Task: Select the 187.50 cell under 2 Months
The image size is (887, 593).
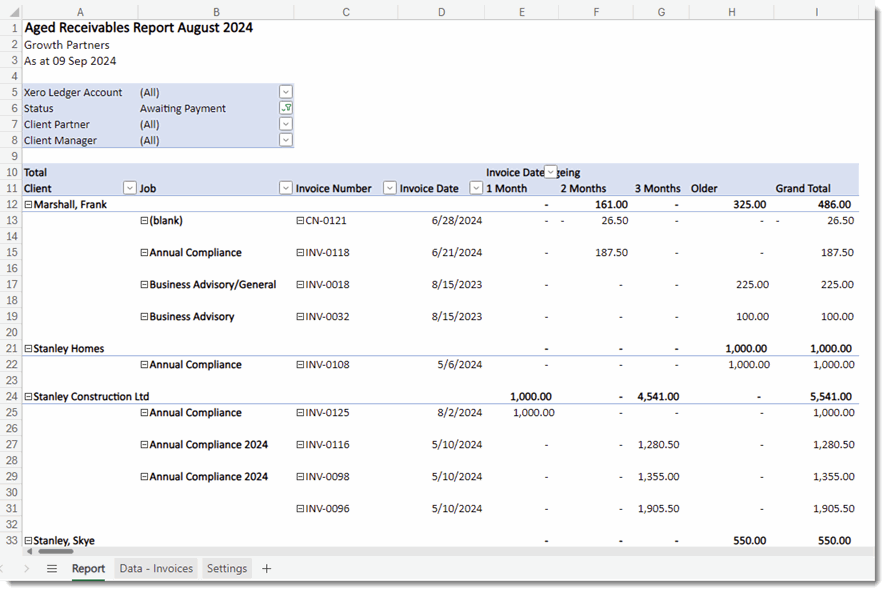Action: 611,252
